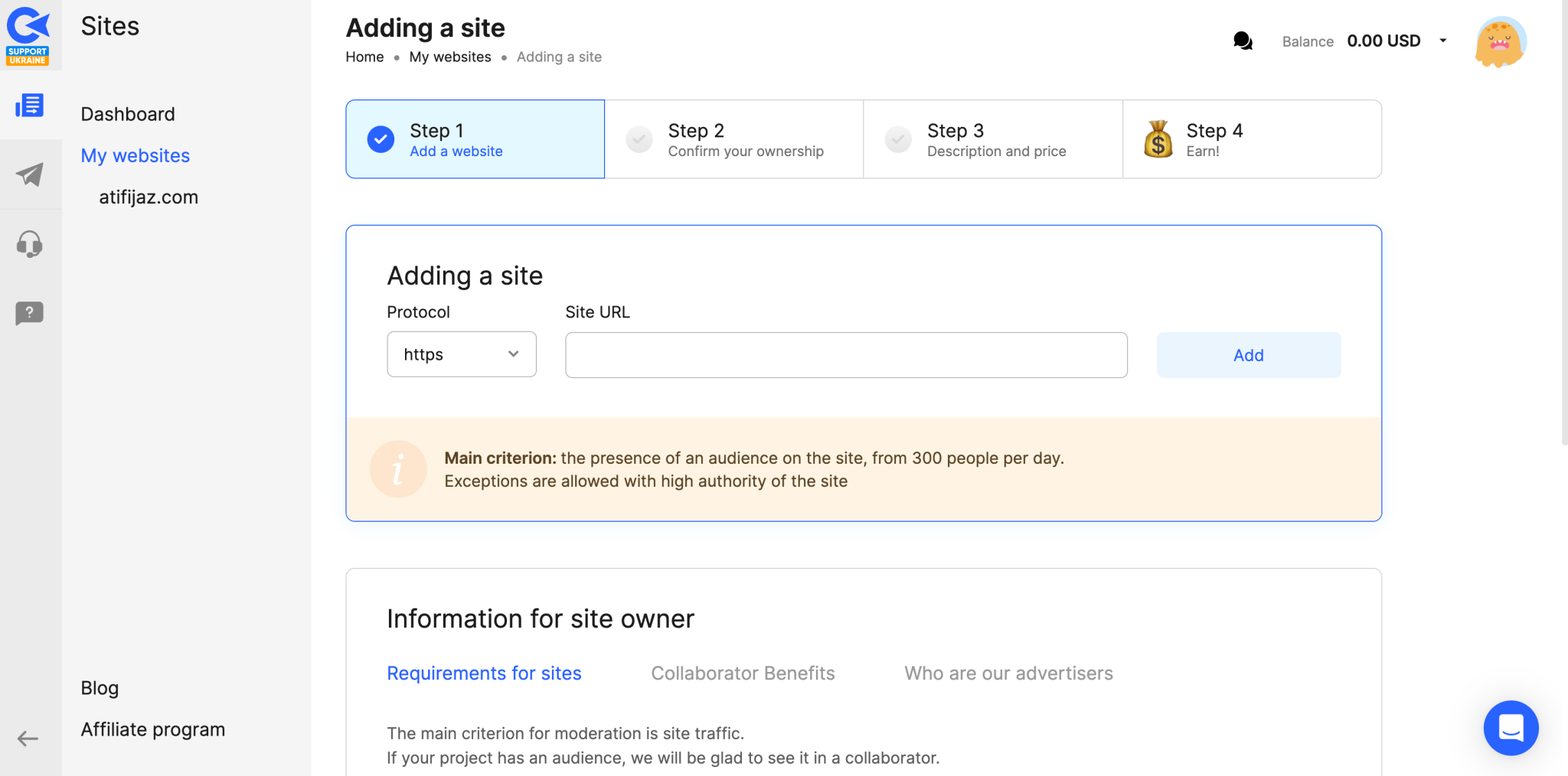Open the chat messages icon in top bar
Screen dimensions: 1568x776
(x=1242, y=41)
